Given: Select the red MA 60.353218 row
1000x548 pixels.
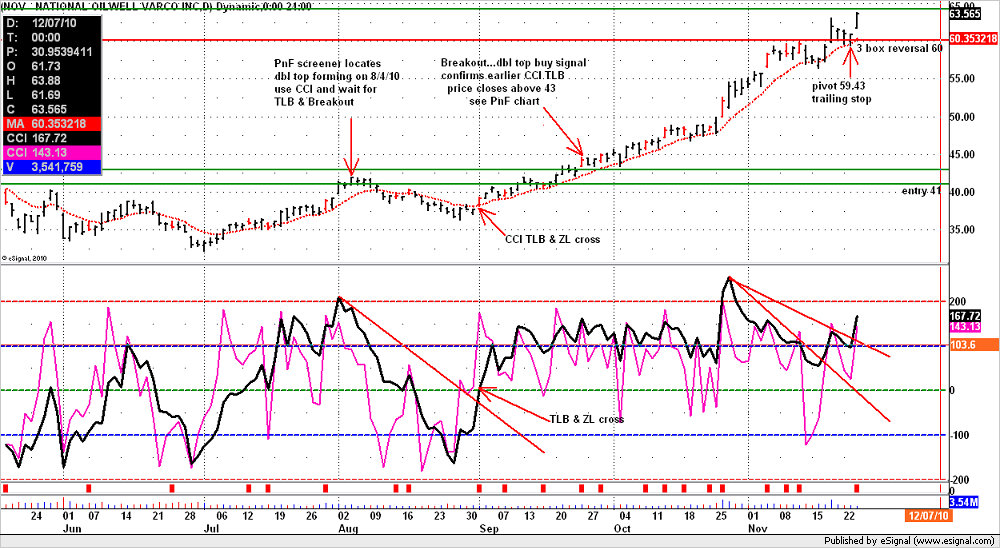Looking at the screenshot, I should click(x=50, y=124).
